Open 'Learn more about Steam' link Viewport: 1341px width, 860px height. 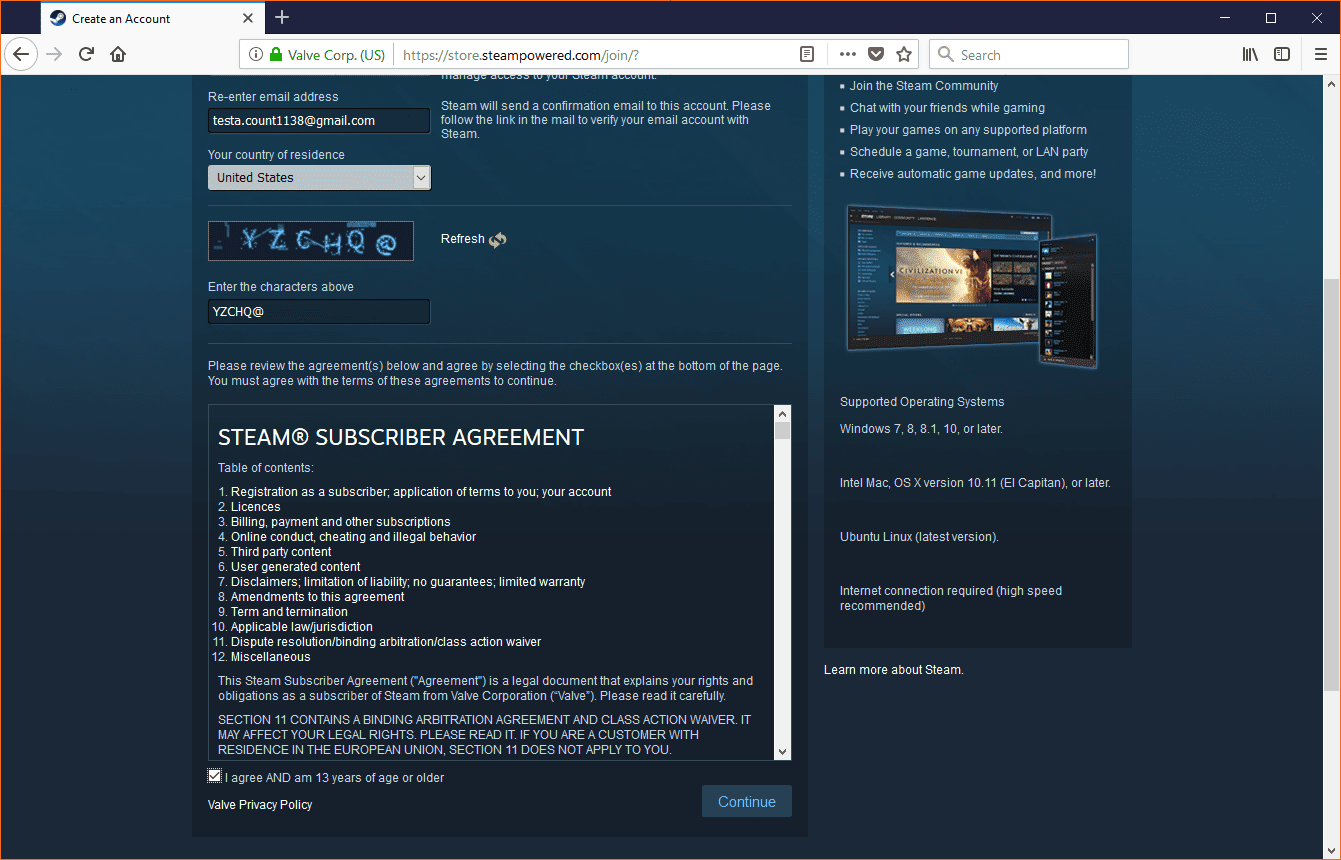894,670
